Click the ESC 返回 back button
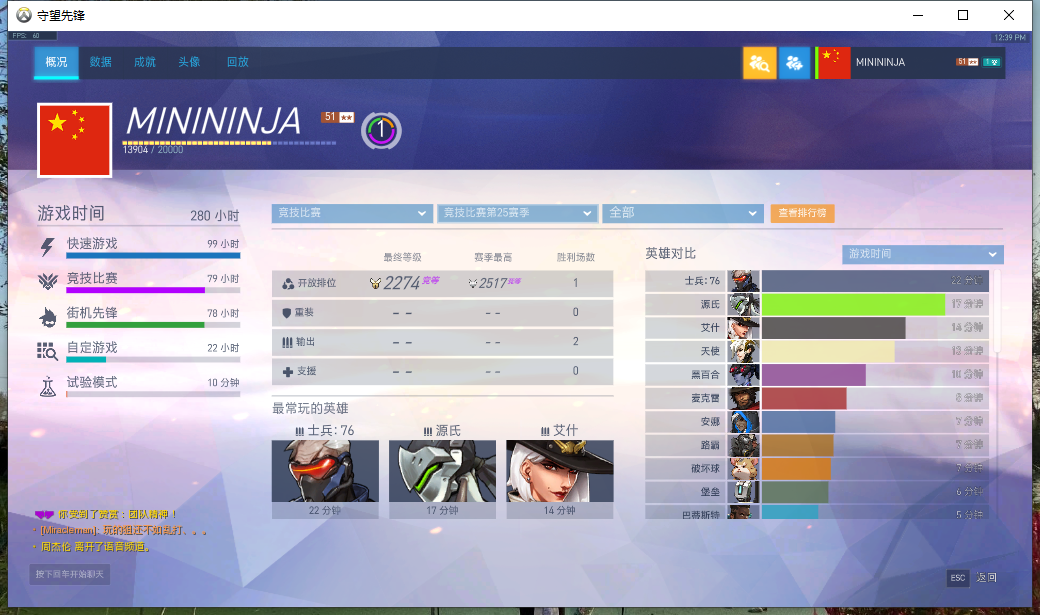Viewport: 1040px width, 615px height. pyautogui.click(x=972, y=578)
